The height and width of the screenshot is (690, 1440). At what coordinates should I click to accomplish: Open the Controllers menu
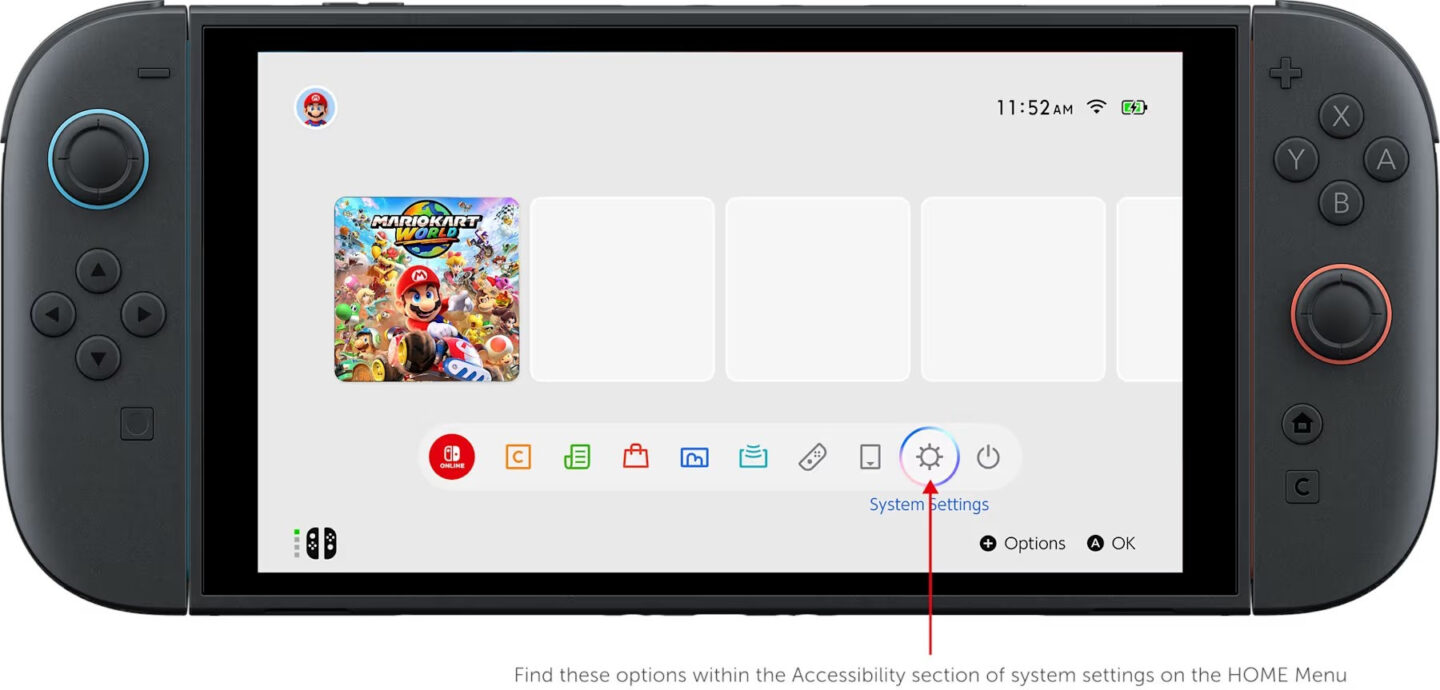pos(814,457)
